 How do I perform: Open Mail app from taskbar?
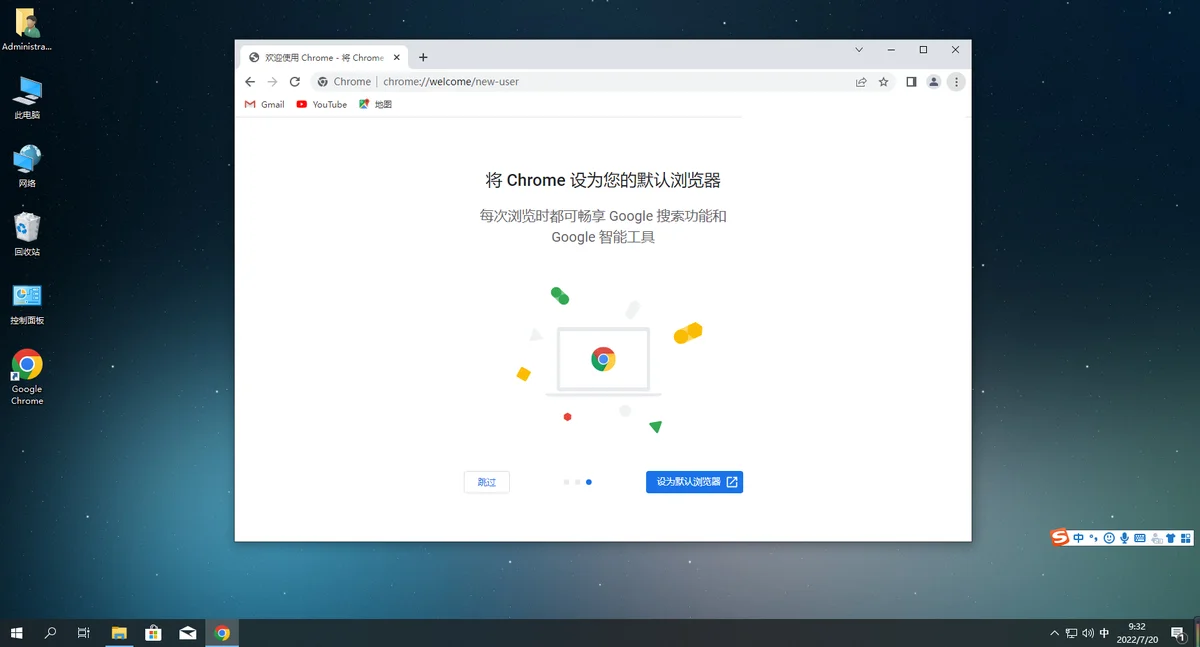click(x=188, y=633)
